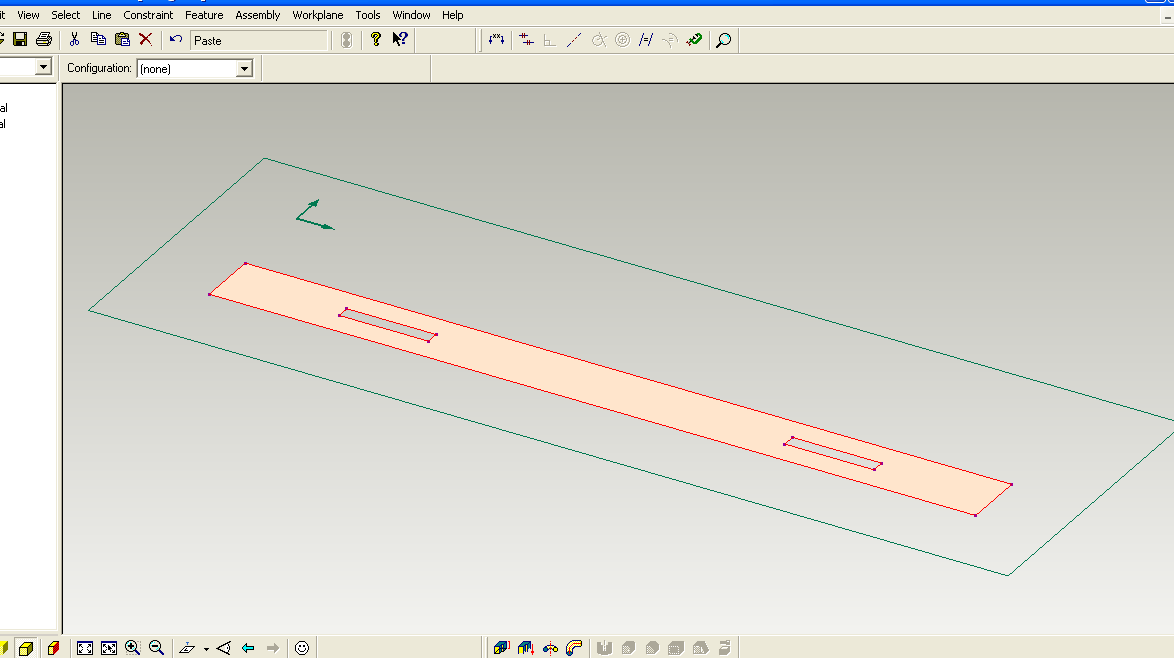Start the Extrude Boss feature
The width and height of the screenshot is (1174, 658).
(502, 648)
